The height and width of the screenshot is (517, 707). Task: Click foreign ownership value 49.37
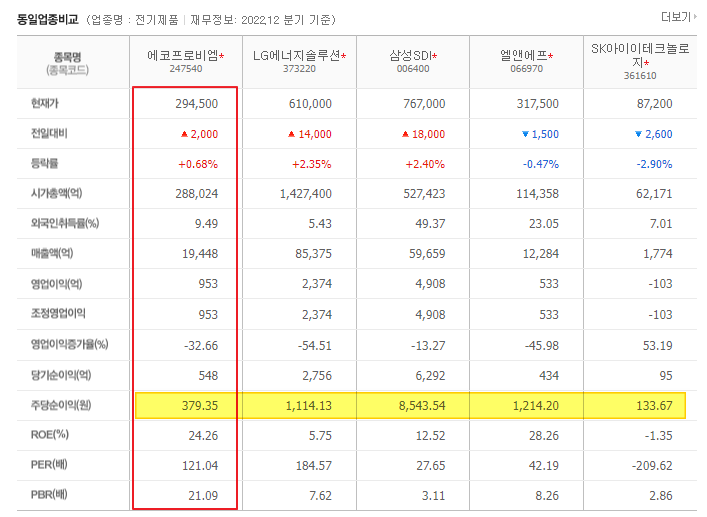point(430,224)
